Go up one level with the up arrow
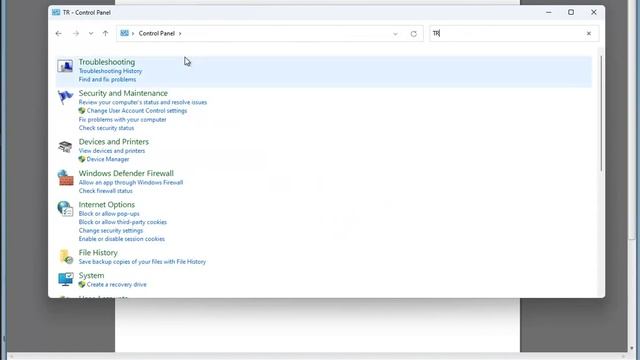The image size is (640, 360). coord(105,33)
